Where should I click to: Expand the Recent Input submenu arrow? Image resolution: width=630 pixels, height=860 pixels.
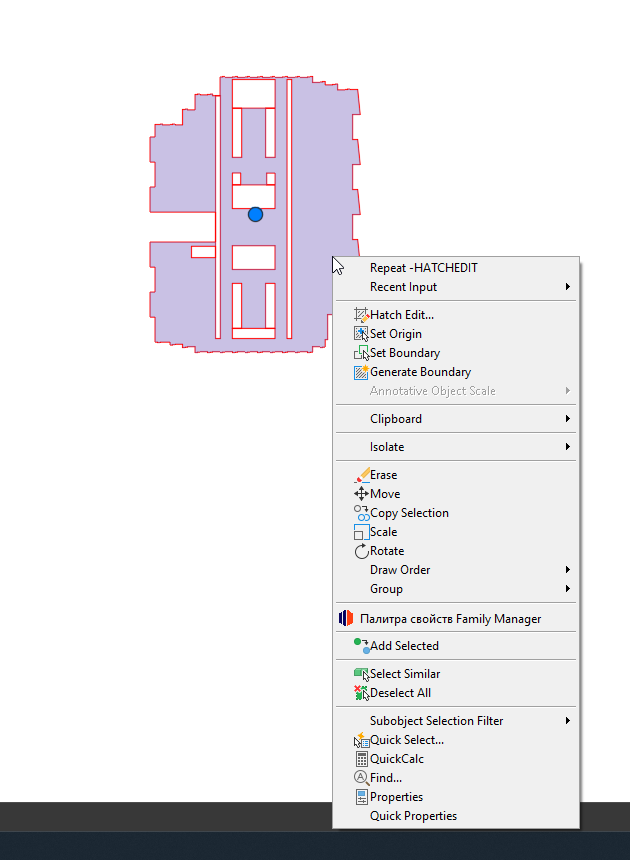(568, 287)
